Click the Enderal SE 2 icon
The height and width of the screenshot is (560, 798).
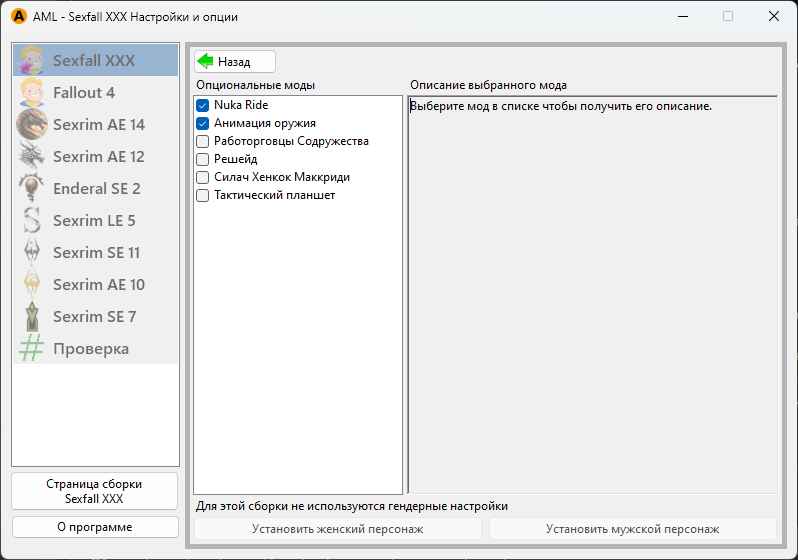point(32,189)
